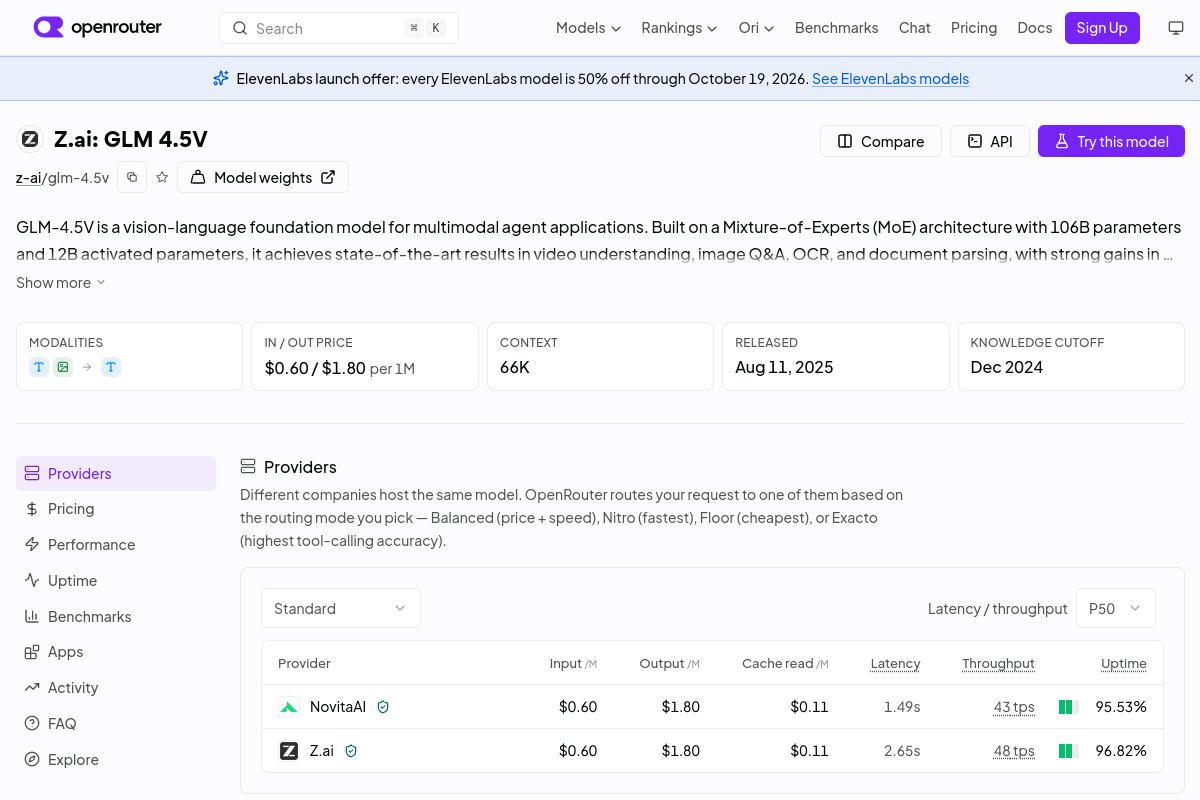The image size is (1200, 800).
Task: Click the text output modality icon
Action: click(x=111, y=367)
